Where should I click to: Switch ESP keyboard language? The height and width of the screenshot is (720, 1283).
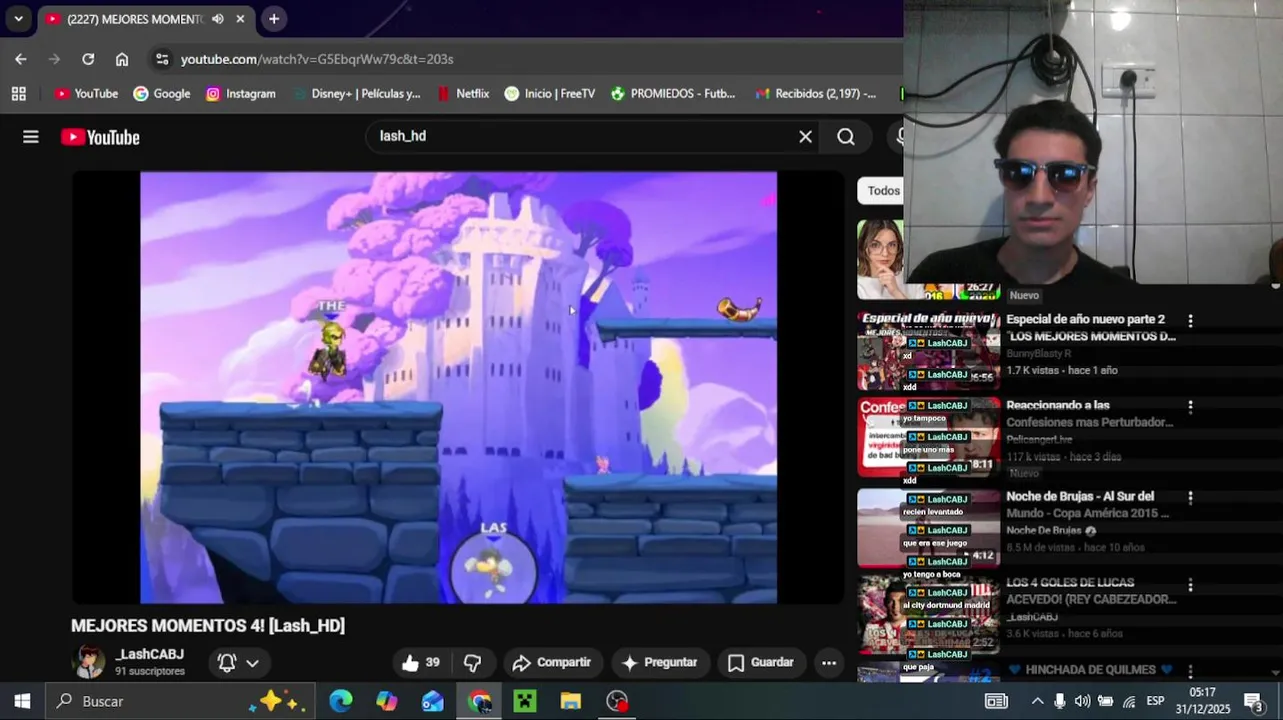pyautogui.click(x=1155, y=701)
